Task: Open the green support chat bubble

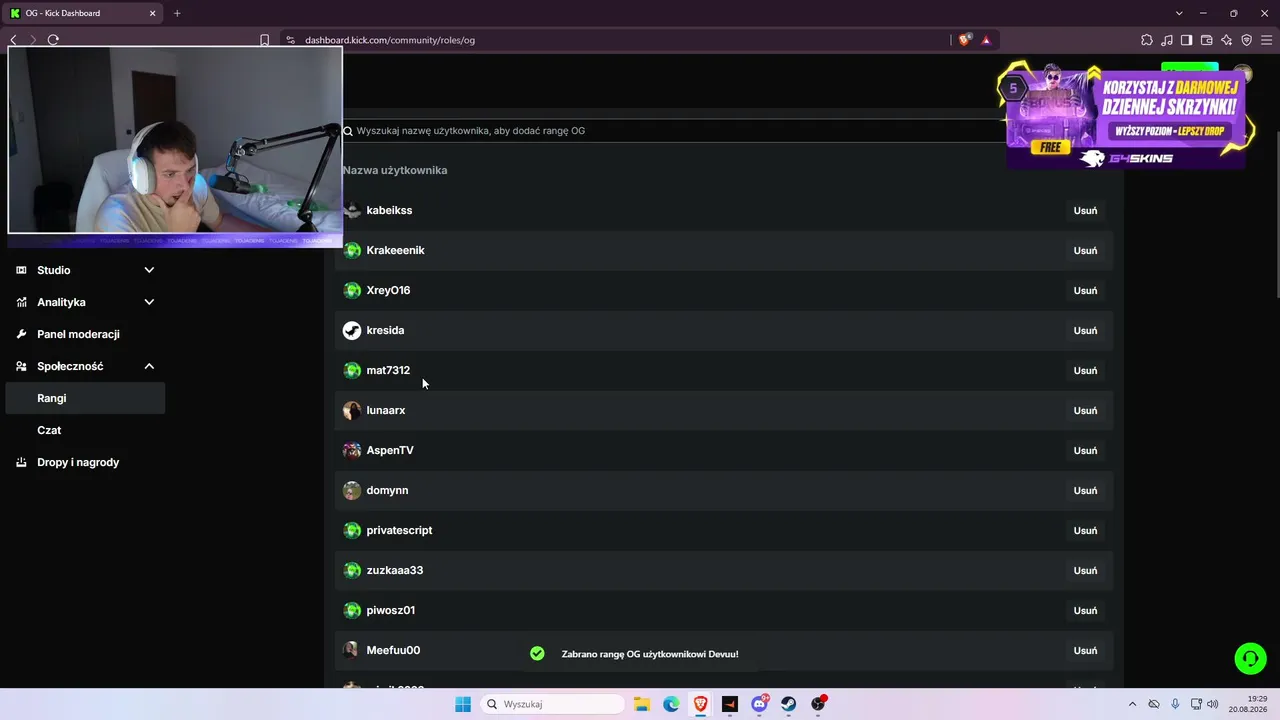Action: [1250, 658]
